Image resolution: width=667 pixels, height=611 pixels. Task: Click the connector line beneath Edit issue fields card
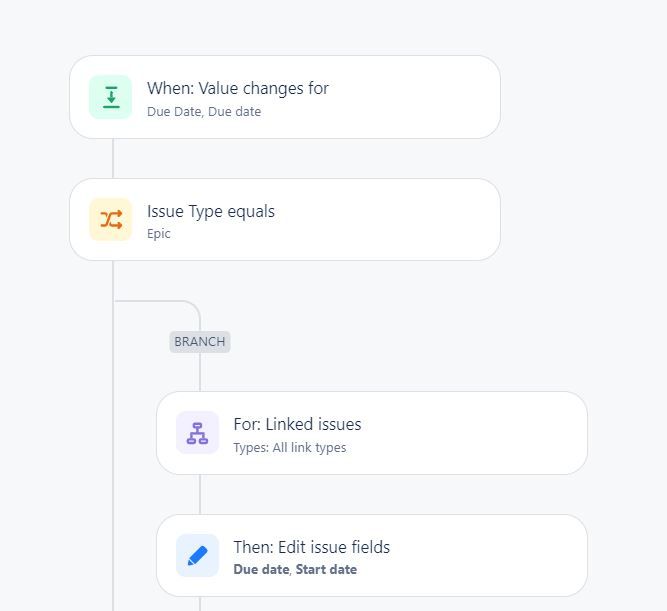coord(200,604)
